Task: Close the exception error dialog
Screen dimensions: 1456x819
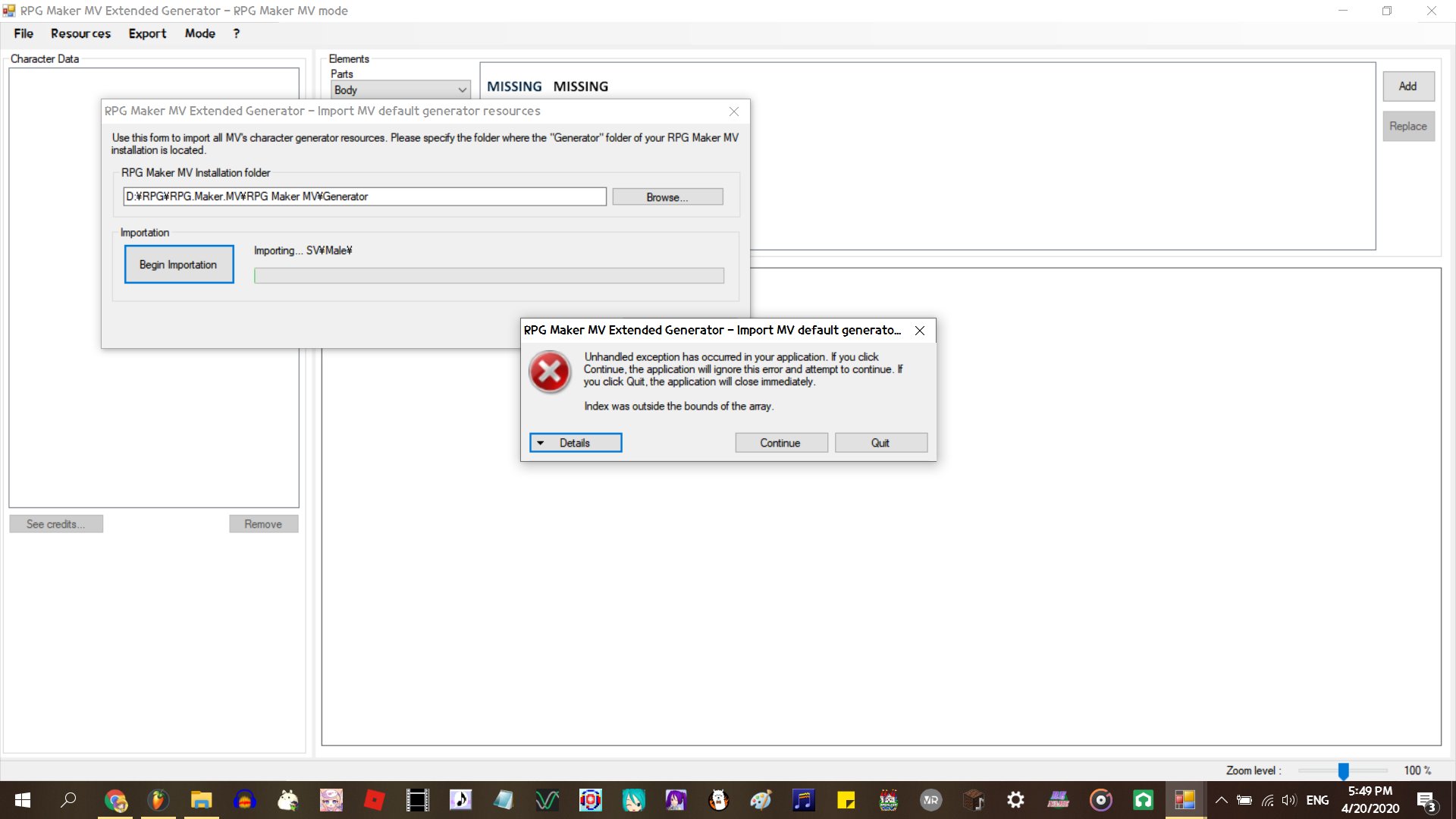Action: pos(920,331)
